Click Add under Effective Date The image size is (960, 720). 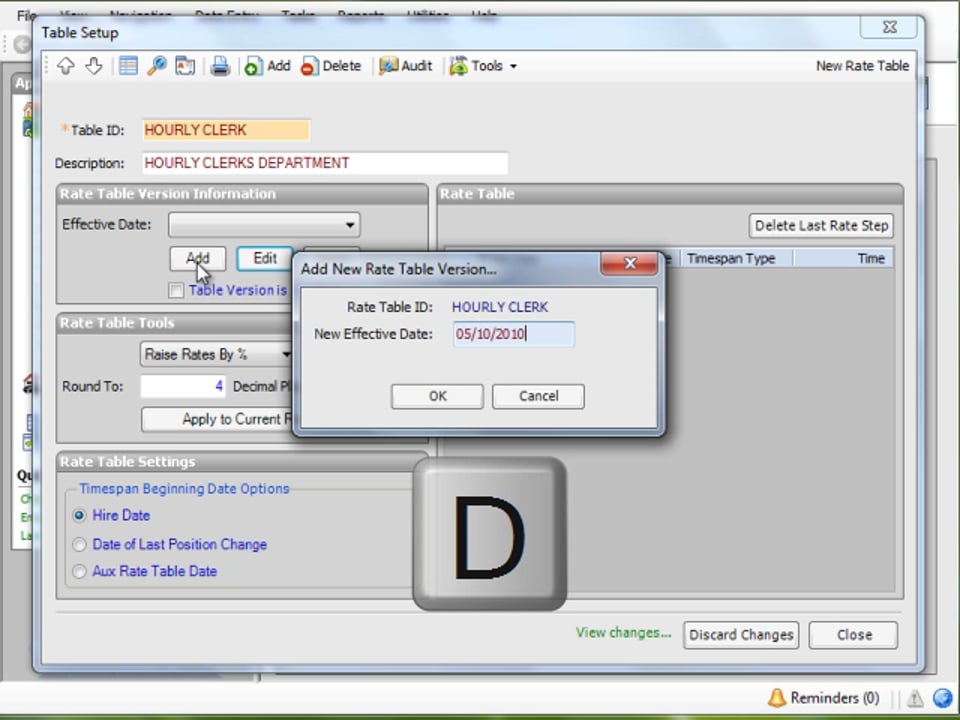click(198, 258)
